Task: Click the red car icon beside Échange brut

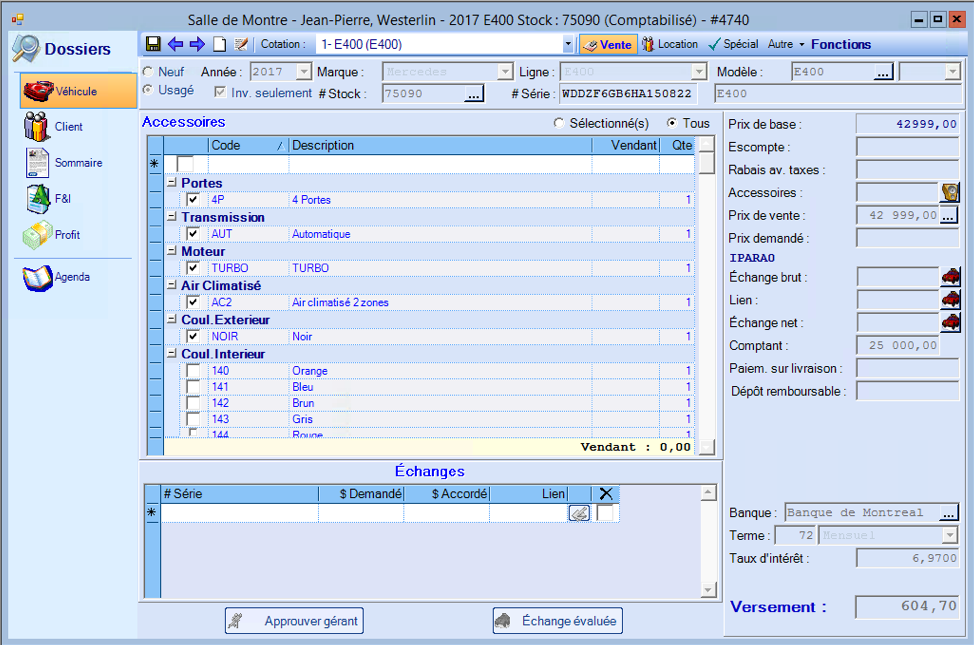Action: [950, 277]
